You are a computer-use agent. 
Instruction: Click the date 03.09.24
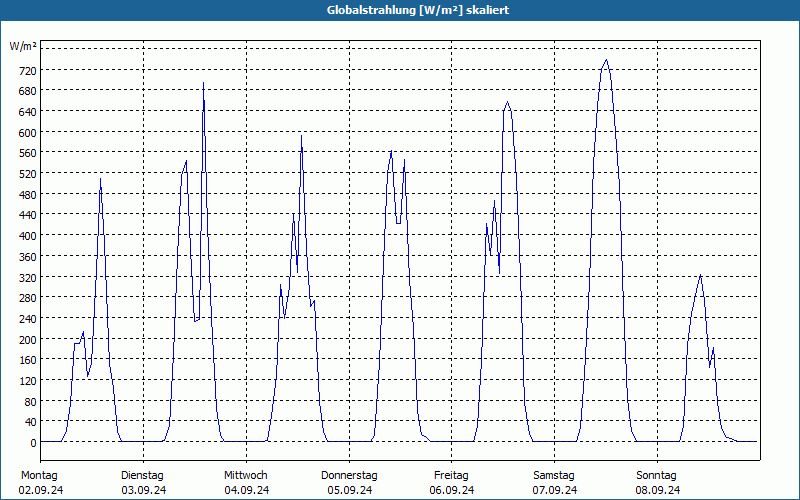144,490
